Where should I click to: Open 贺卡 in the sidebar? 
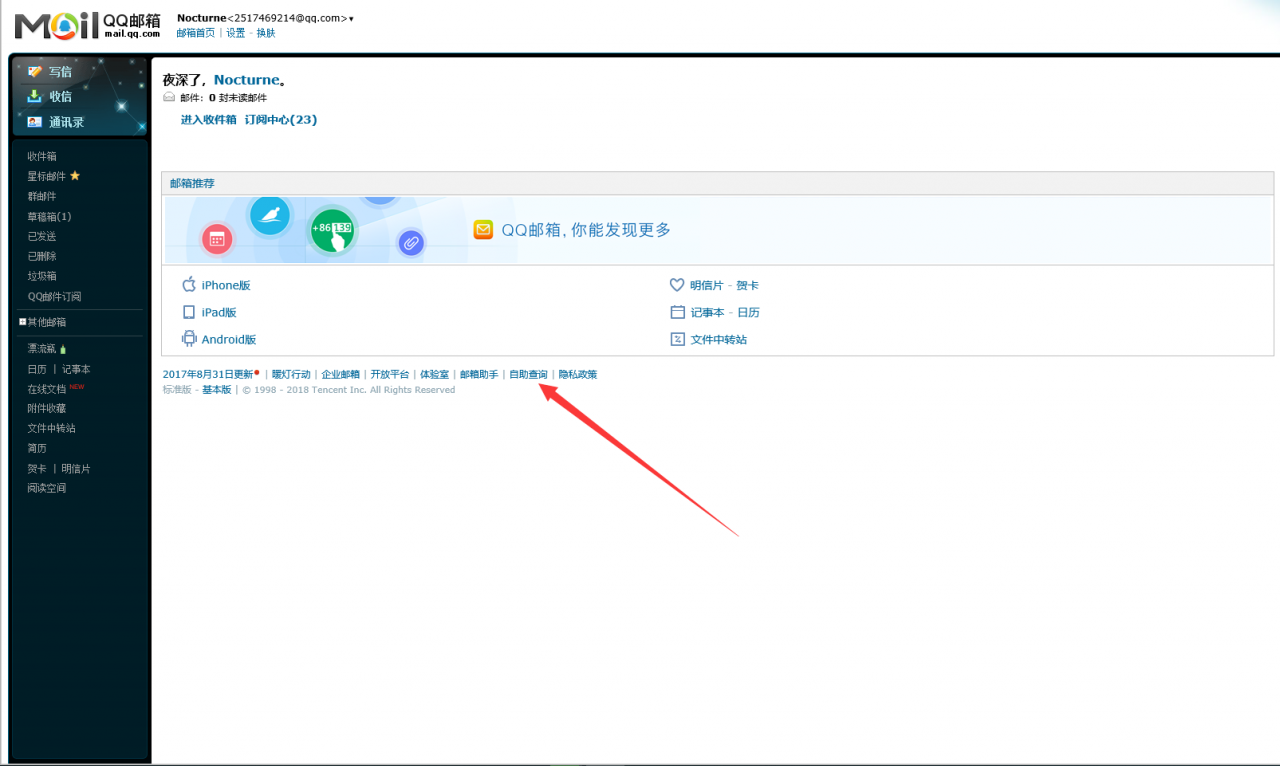(x=37, y=468)
